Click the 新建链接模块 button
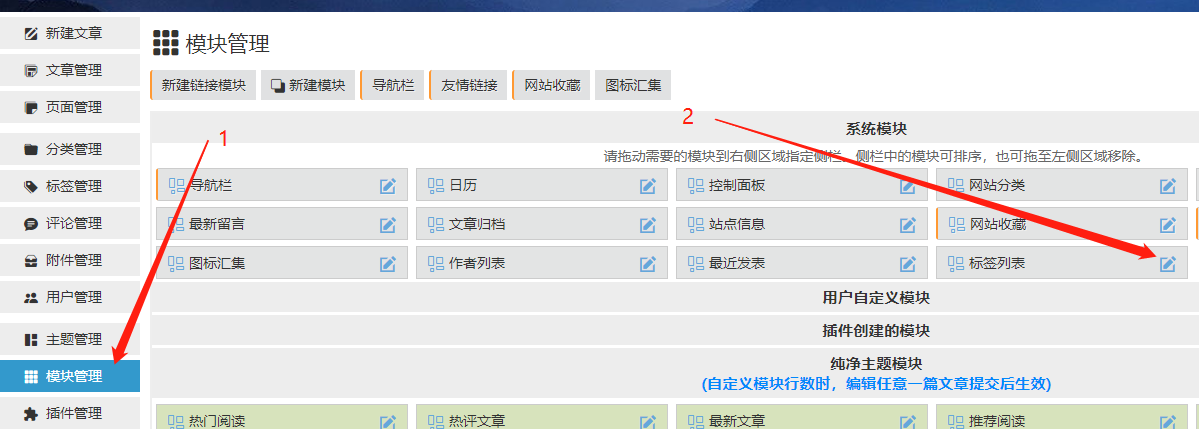 pyautogui.click(x=203, y=85)
